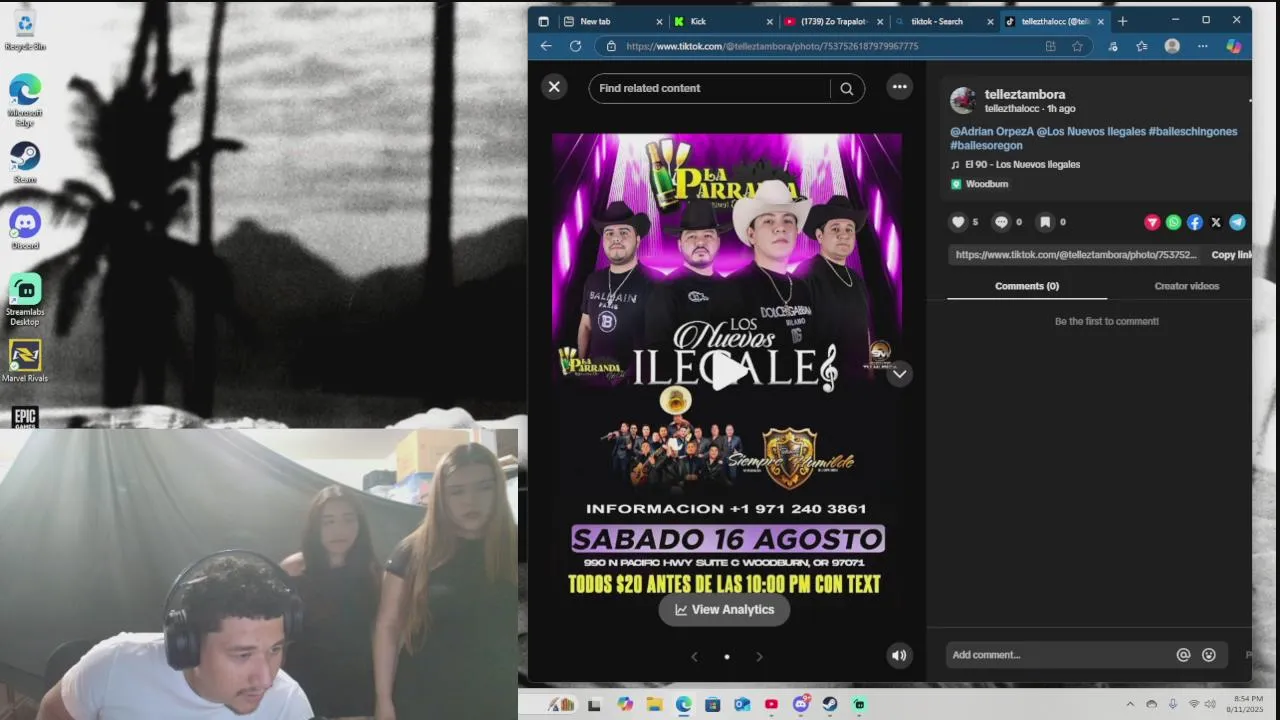Save post with the bookmark icon
Screen dimensions: 1280x720
click(x=1044, y=222)
